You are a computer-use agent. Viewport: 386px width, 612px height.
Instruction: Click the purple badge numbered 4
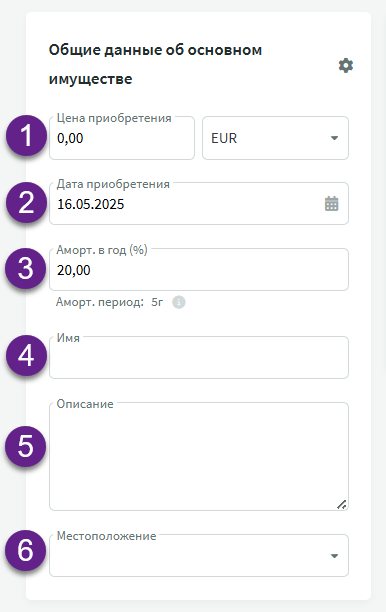click(x=26, y=356)
